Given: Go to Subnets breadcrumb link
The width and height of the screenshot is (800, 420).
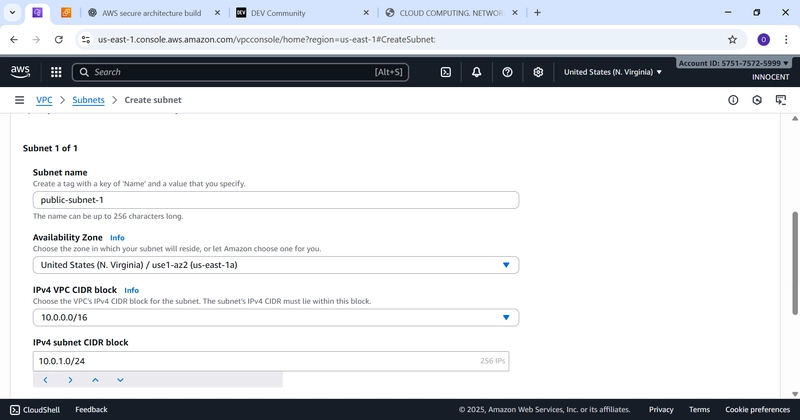Looking at the screenshot, I should [88, 100].
